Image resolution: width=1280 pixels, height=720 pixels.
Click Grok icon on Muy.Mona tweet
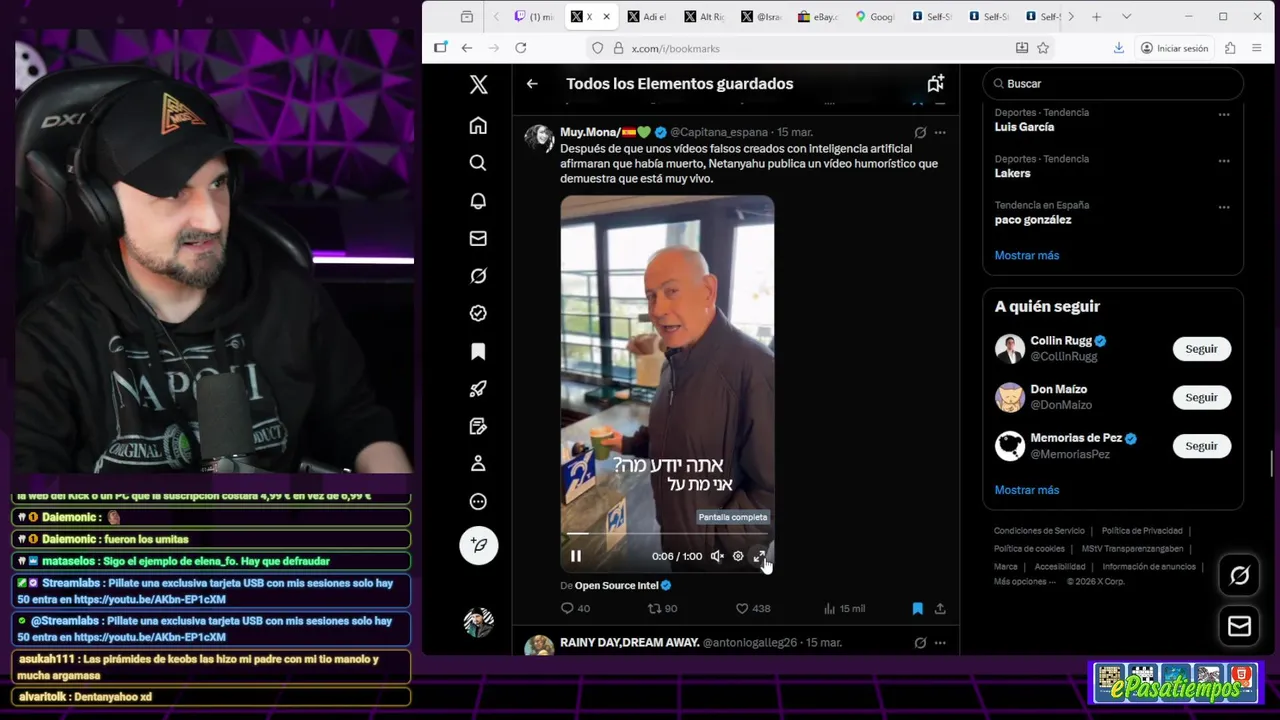[920, 132]
